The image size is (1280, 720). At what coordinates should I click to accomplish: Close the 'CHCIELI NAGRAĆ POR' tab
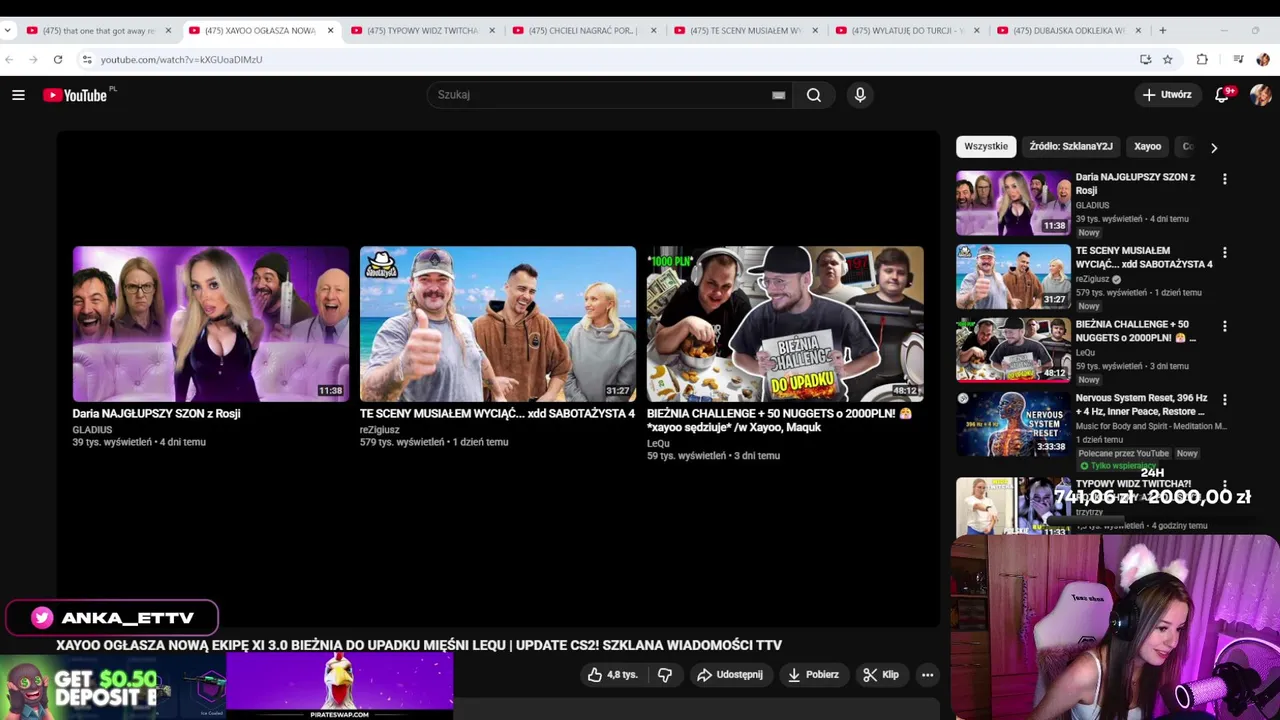coord(654,30)
